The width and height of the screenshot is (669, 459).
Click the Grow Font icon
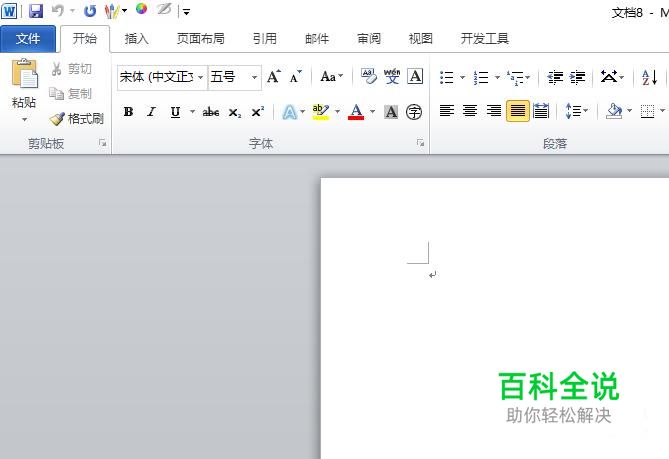tap(273, 77)
